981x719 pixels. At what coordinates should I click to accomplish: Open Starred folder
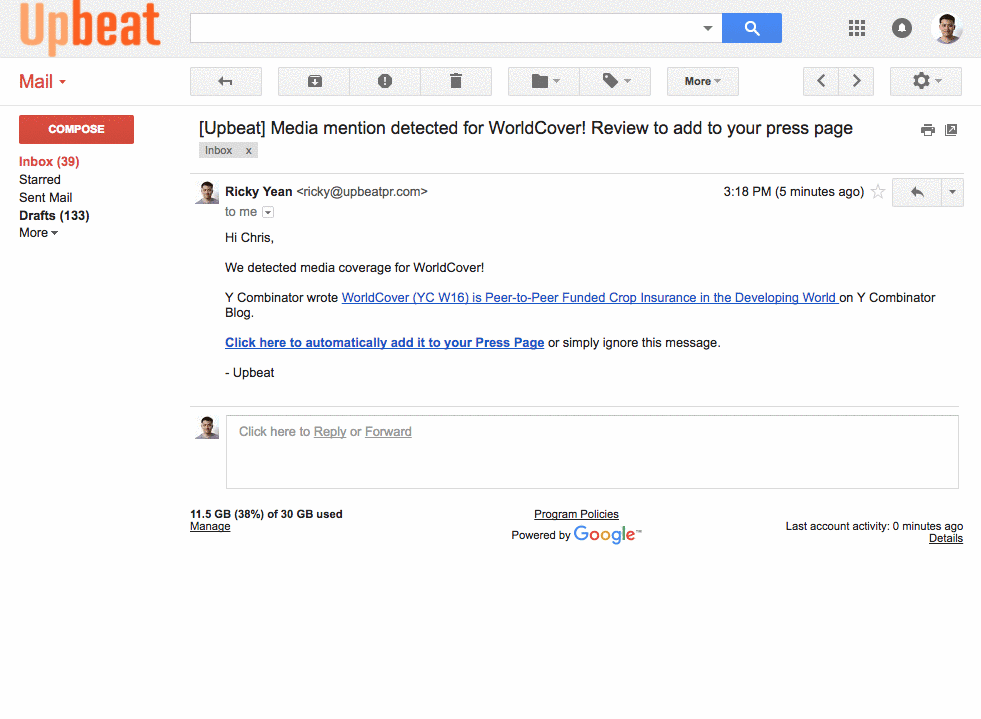(39, 180)
